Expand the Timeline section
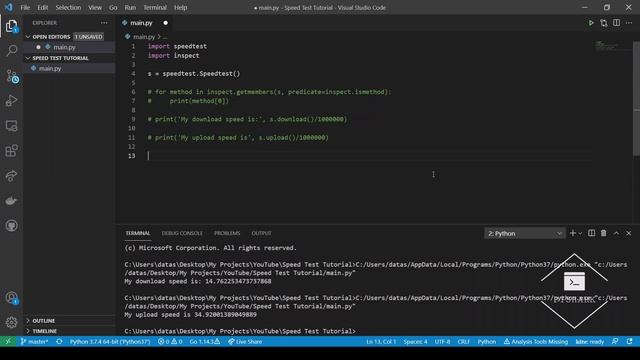The height and width of the screenshot is (360, 640). click(69, 331)
